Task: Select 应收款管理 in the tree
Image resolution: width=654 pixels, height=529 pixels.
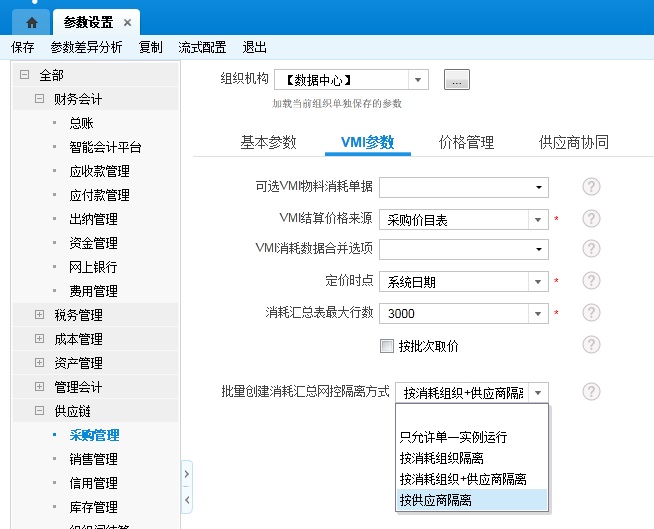Action: 99,171
